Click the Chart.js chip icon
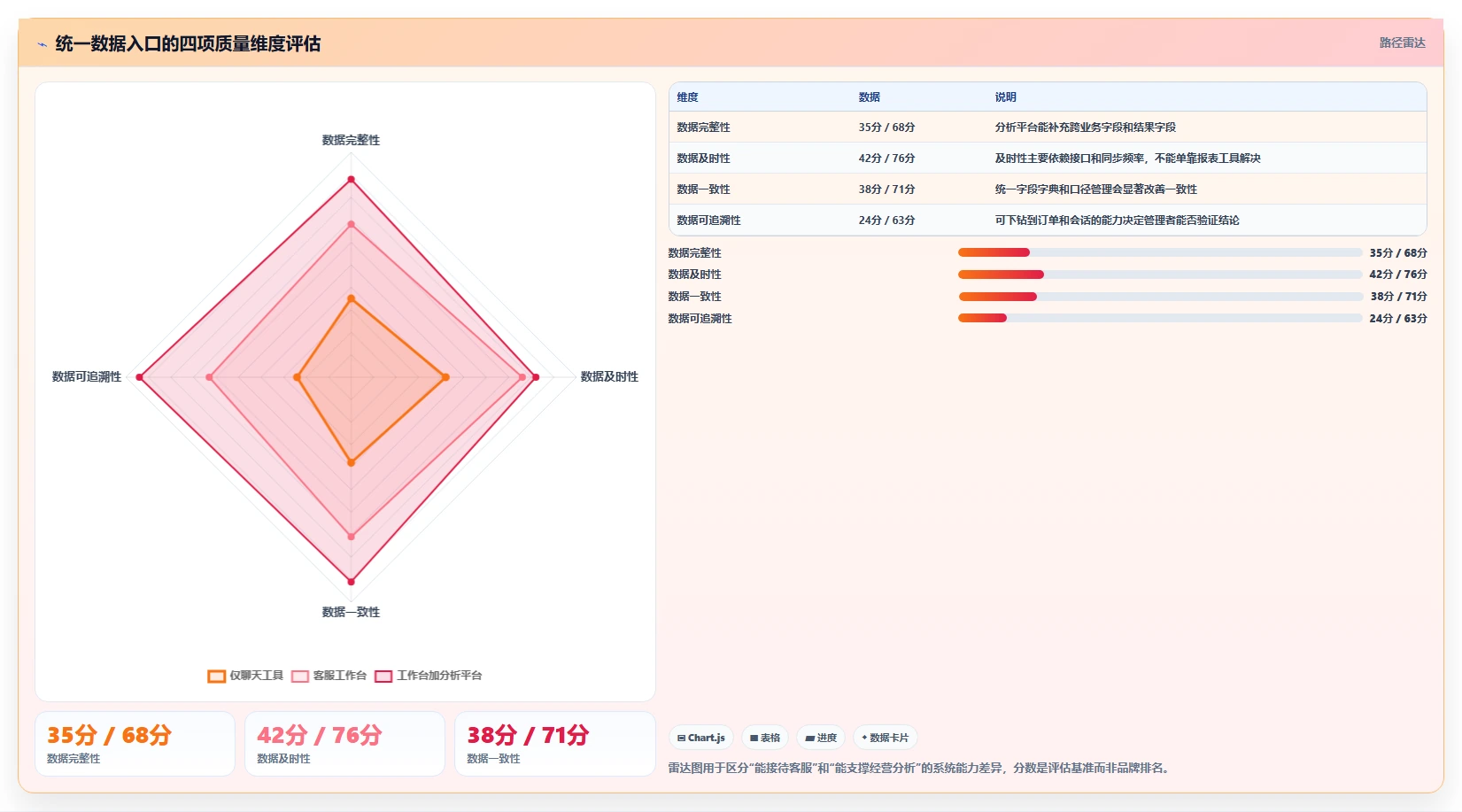Image resolution: width=1462 pixels, height=812 pixels. point(681,738)
